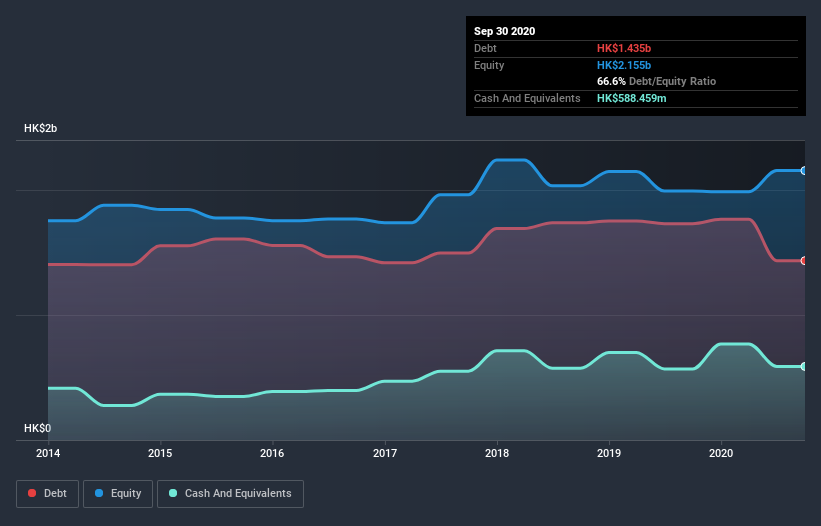Viewport: 821px width, 526px height.
Task: Click the 2020 axis label
Action: [x=721, y=453]
